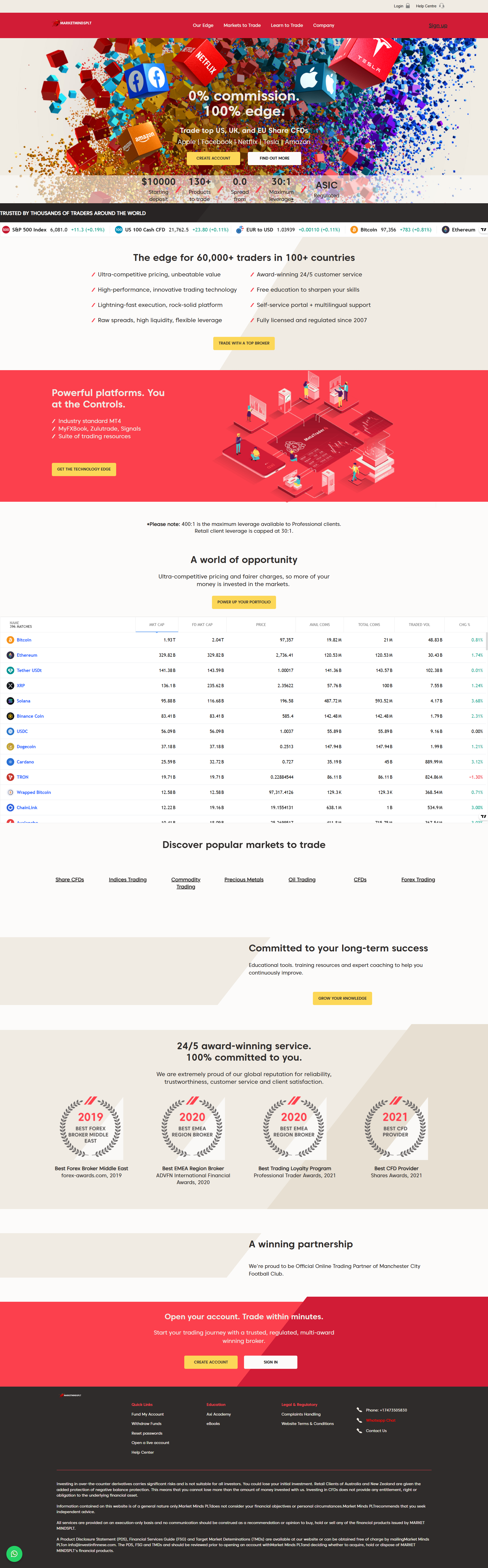The height and width of the screenshot is (1568, 488).
Task: Click the XRP coin icon
Action: tap(10, 685)
